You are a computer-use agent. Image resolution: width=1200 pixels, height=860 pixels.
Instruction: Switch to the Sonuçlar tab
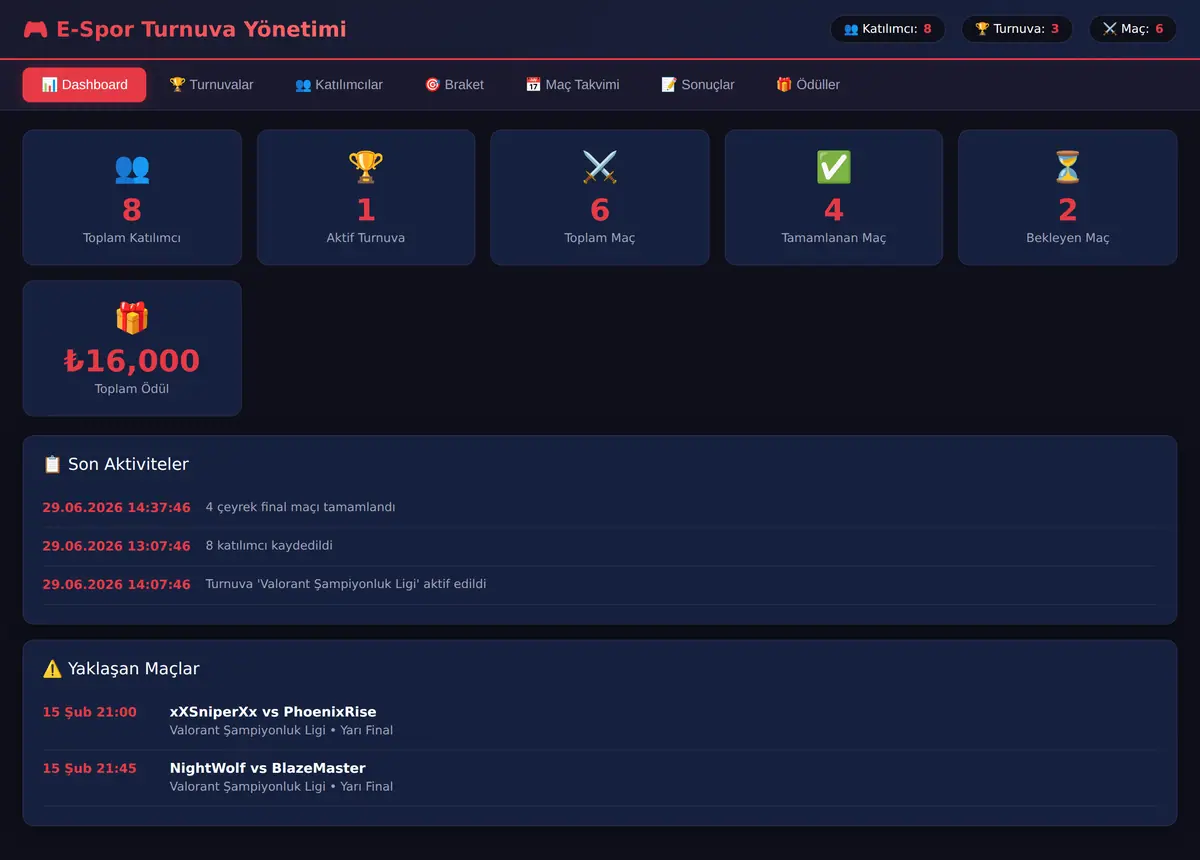(698, 85)
